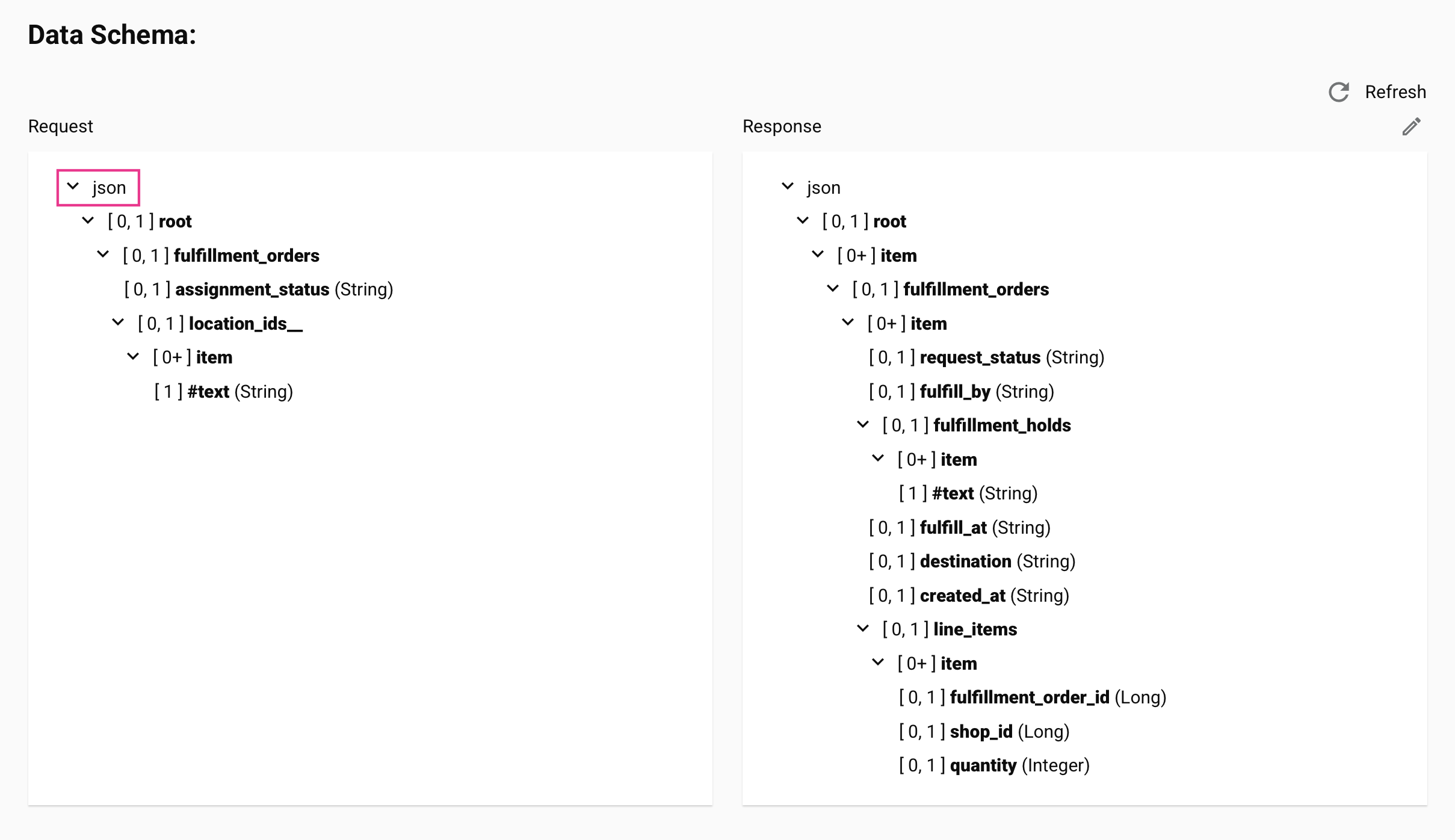Image resolution: width=1455 pixels, height=840 pixels.
Task: Select the request_status field in Response
Action: [x=980, y=357]
